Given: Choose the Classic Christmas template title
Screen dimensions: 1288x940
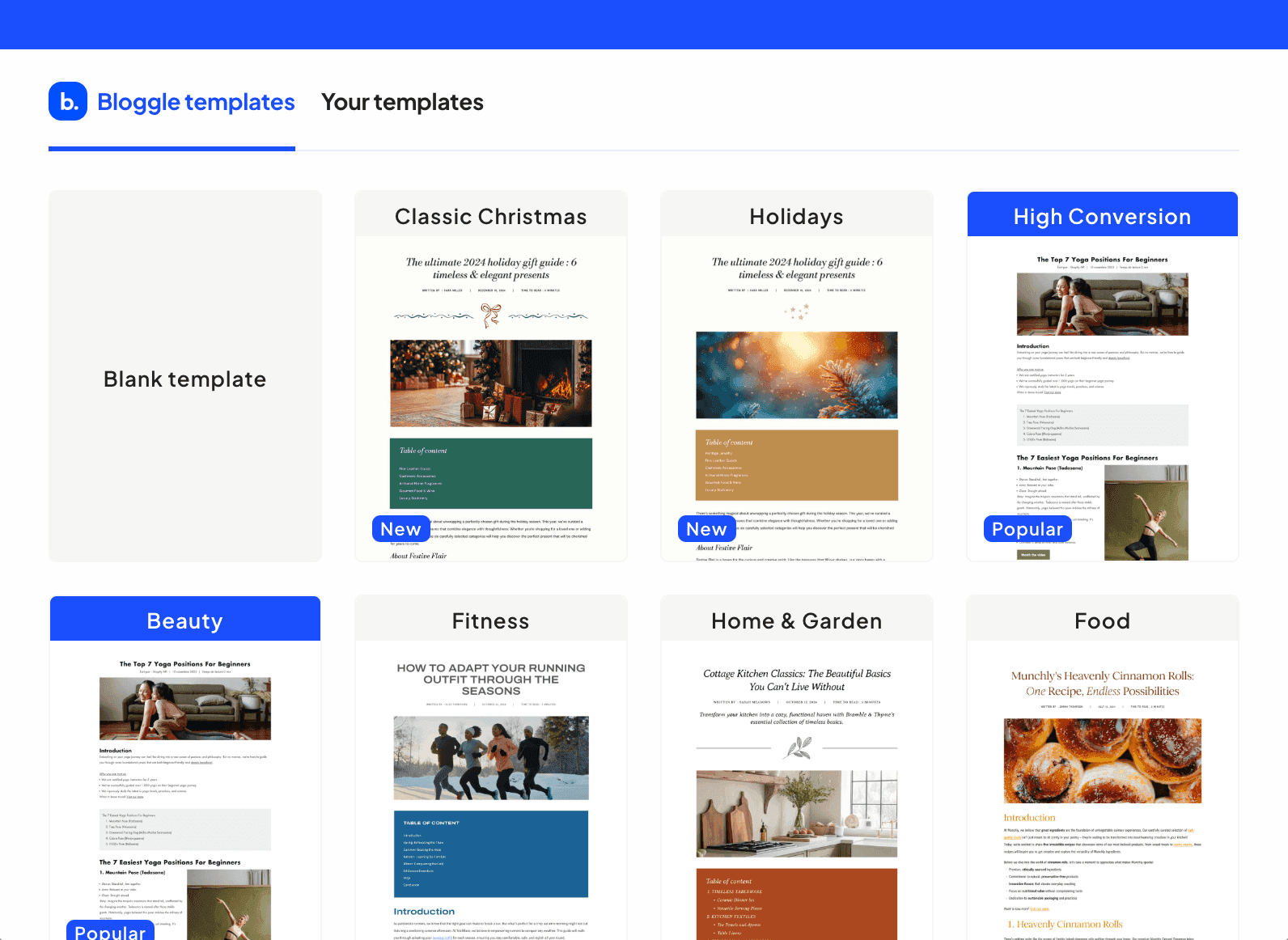Looking at the screenshot, I should click(491, 217).
